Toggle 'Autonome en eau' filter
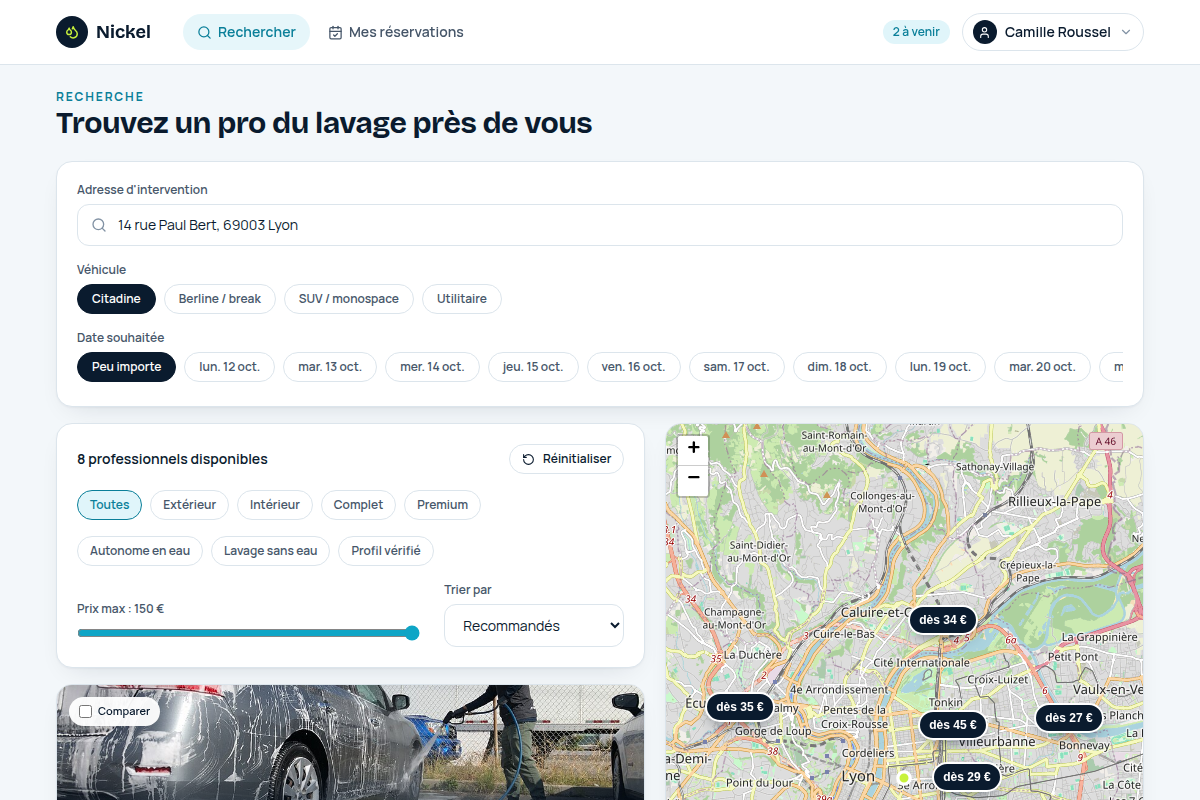Viewport: 1200px width, 800px height. (x=140, y=551)
